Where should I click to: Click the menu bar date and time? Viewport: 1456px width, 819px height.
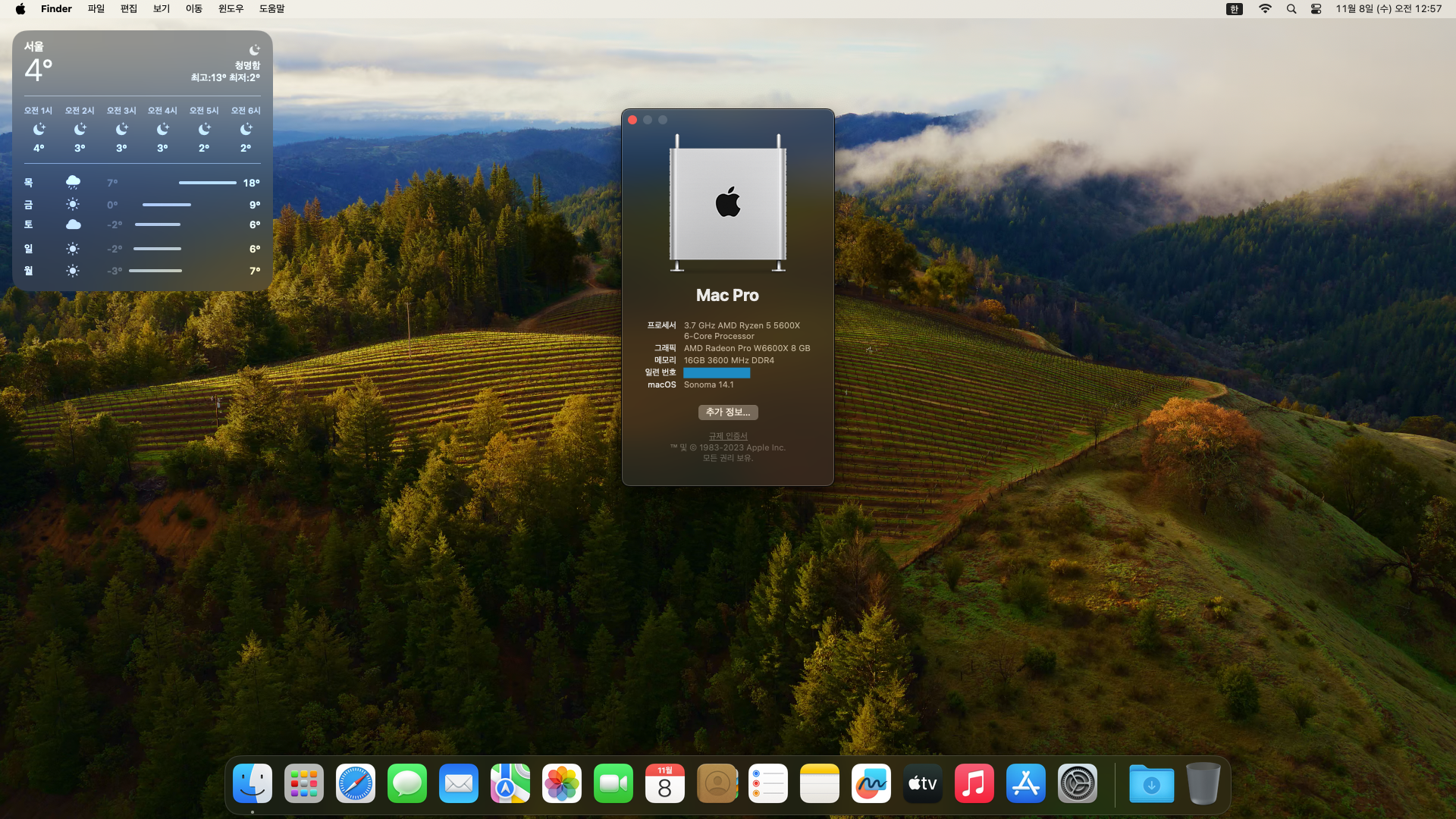coord(1389,9)
